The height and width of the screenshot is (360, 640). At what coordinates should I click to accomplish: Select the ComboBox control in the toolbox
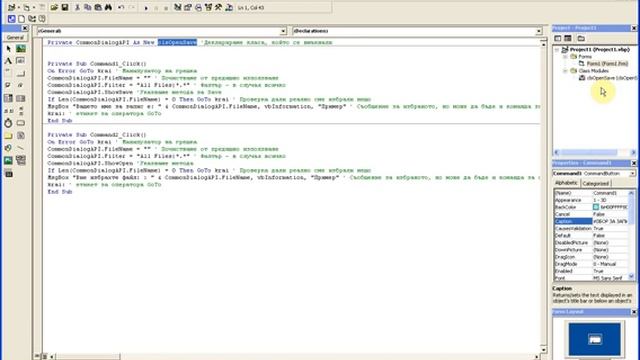(9, 98)
